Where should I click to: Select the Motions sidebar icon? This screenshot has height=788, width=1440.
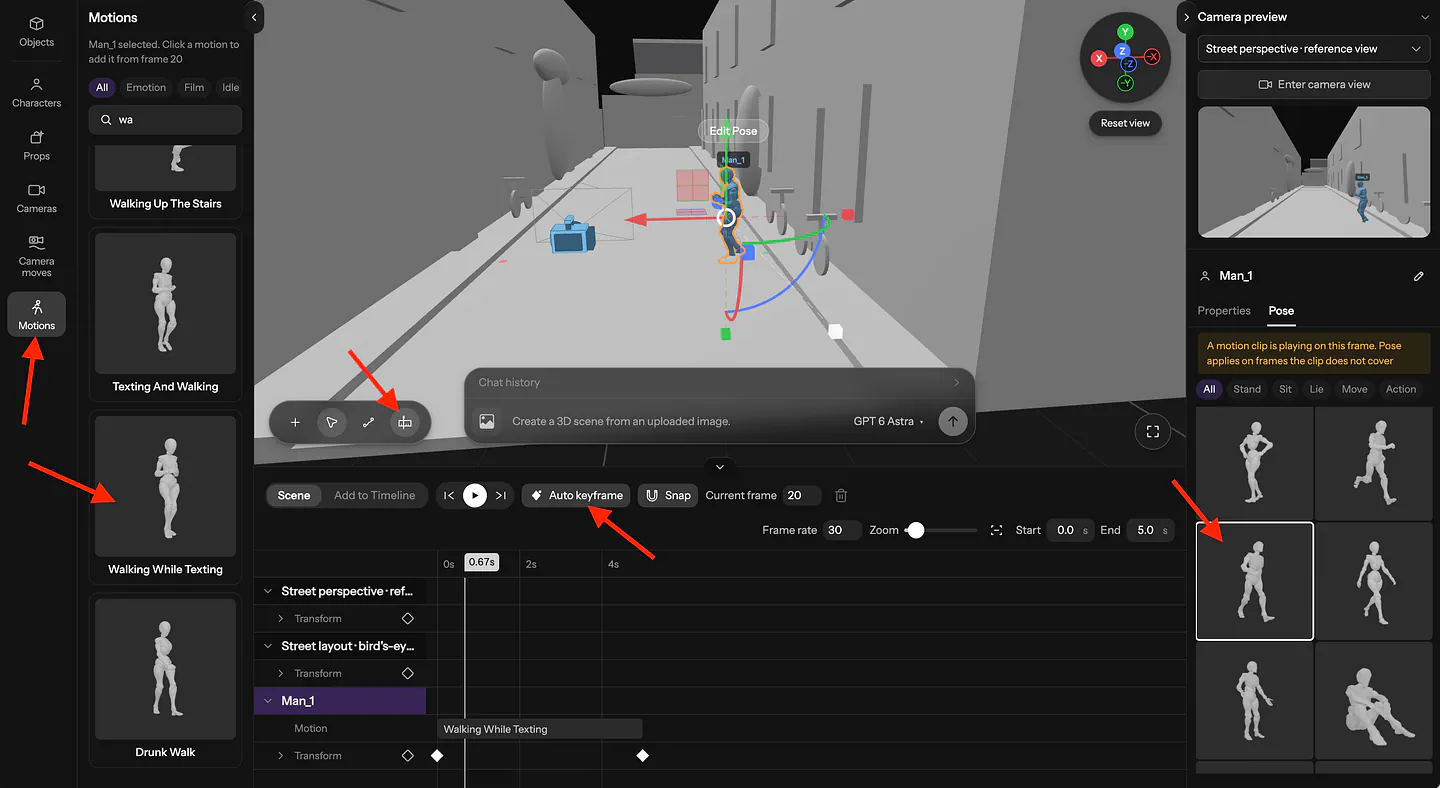pyautogui.click(x=37, y=314)
